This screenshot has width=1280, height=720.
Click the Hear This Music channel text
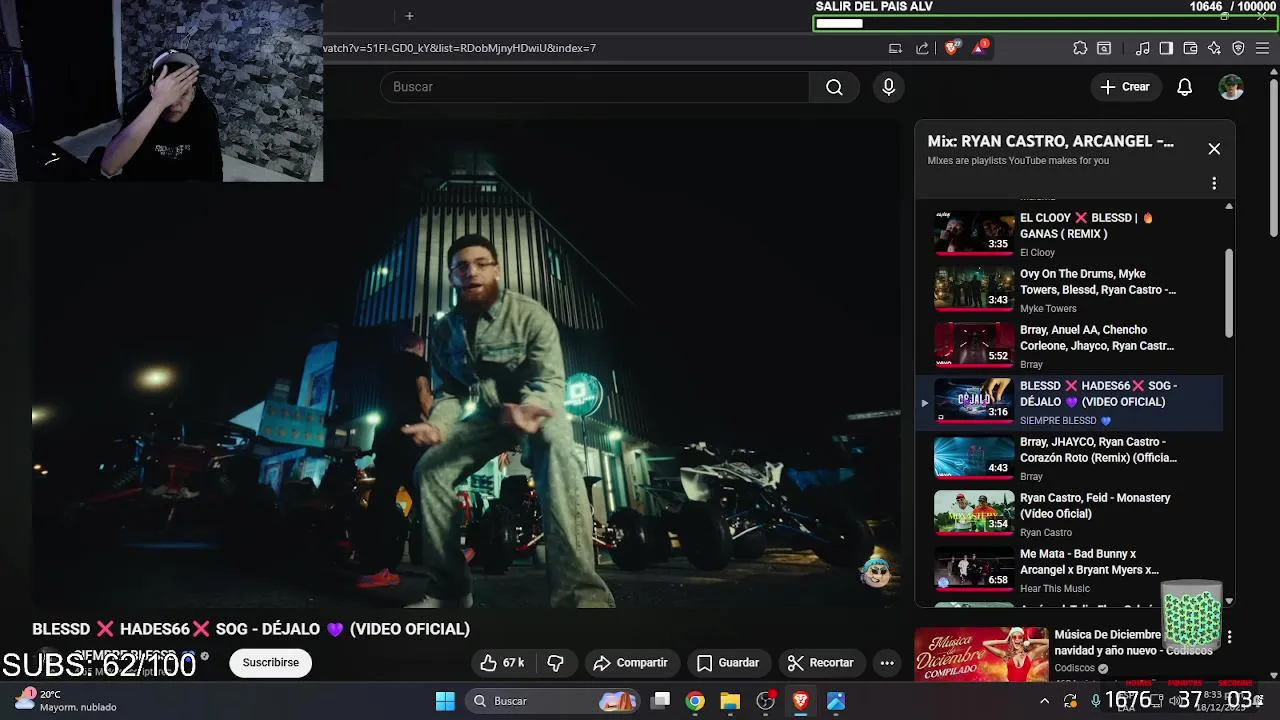[1055, 589]
